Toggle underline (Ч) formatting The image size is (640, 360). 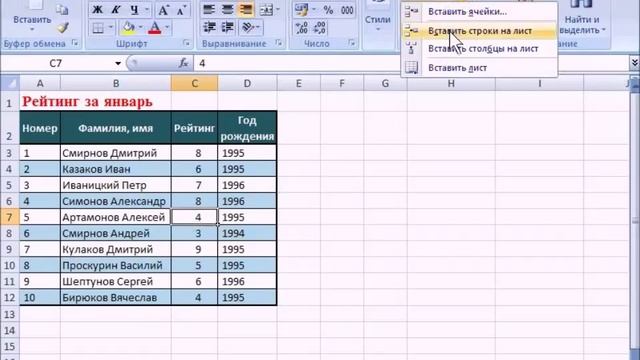(134, 10)
